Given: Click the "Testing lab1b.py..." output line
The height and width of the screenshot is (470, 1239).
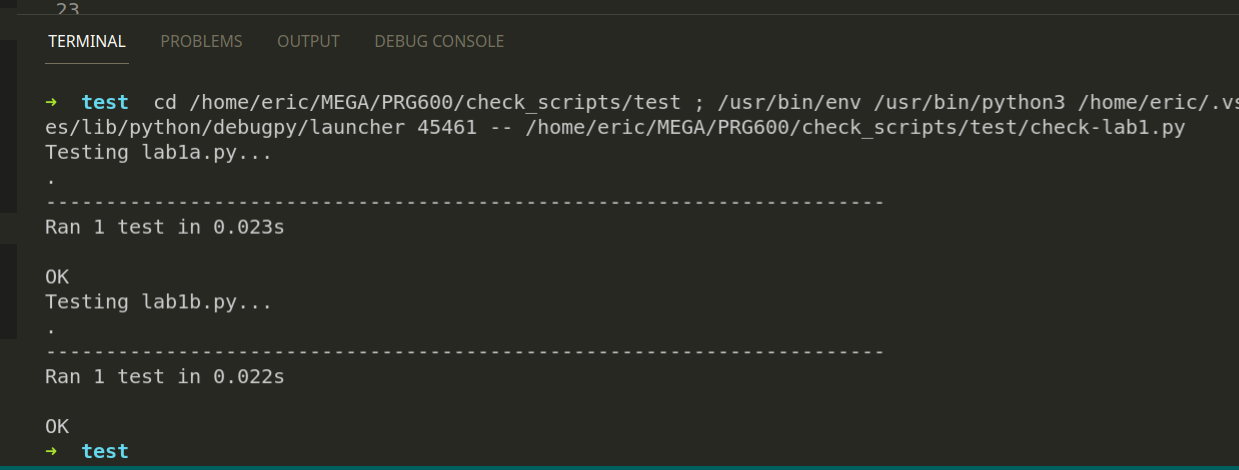Looking at the screenshot, I should tap(158, 302).
